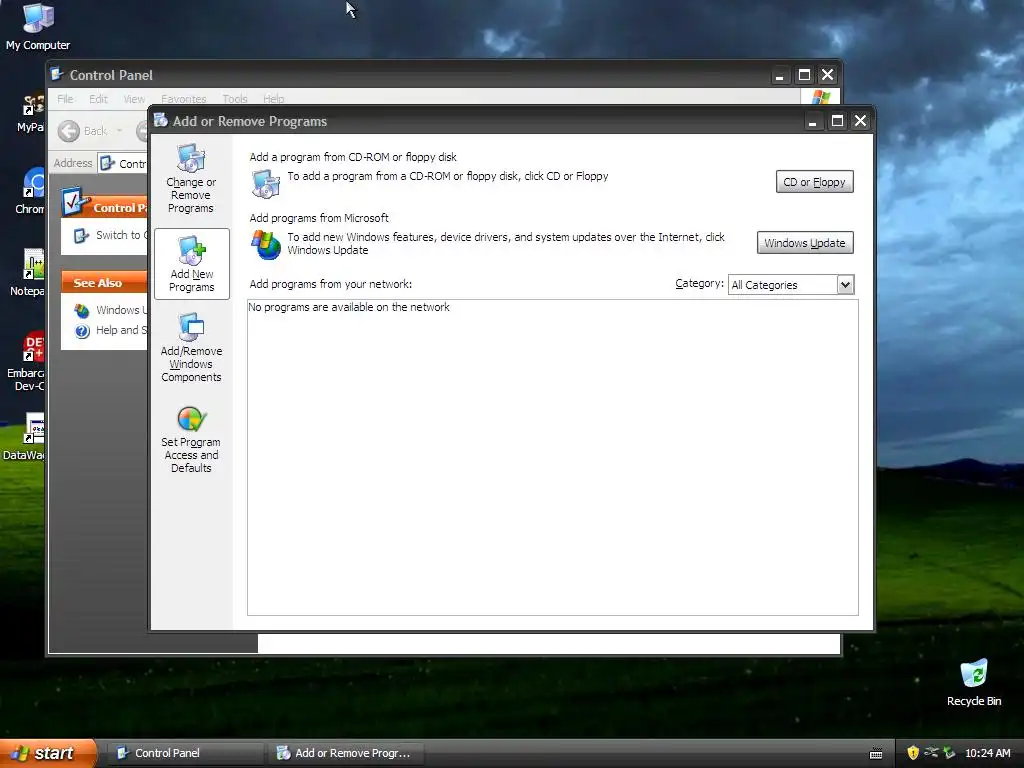Click Add or Remove Programs title bar icon
This screenshot has height=768, width=1024.
pos(161,120)
